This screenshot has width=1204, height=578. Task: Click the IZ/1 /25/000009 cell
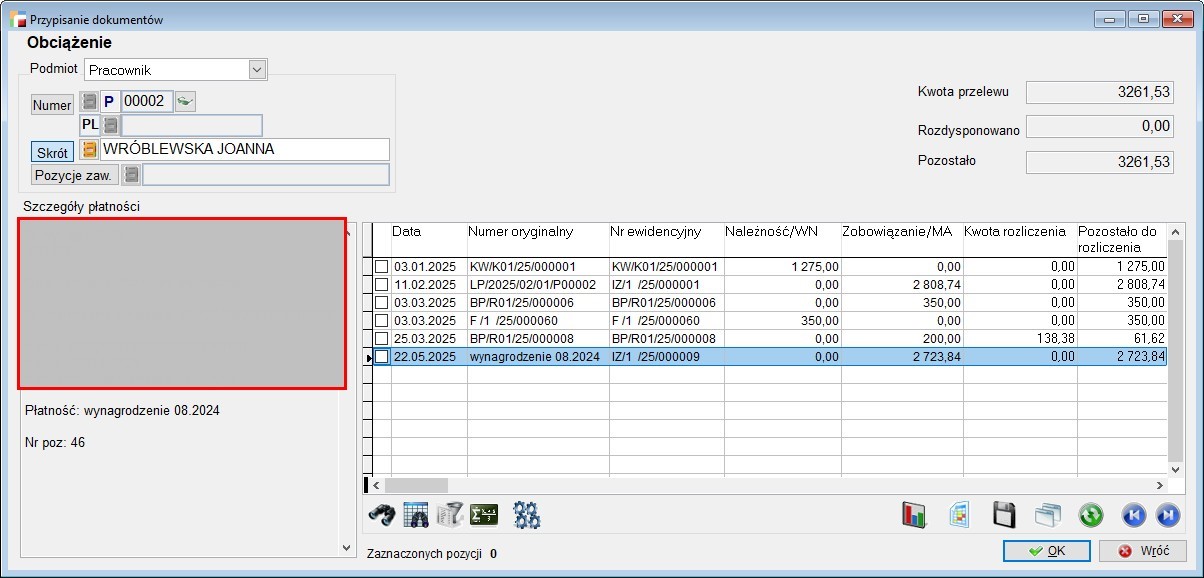665,357
